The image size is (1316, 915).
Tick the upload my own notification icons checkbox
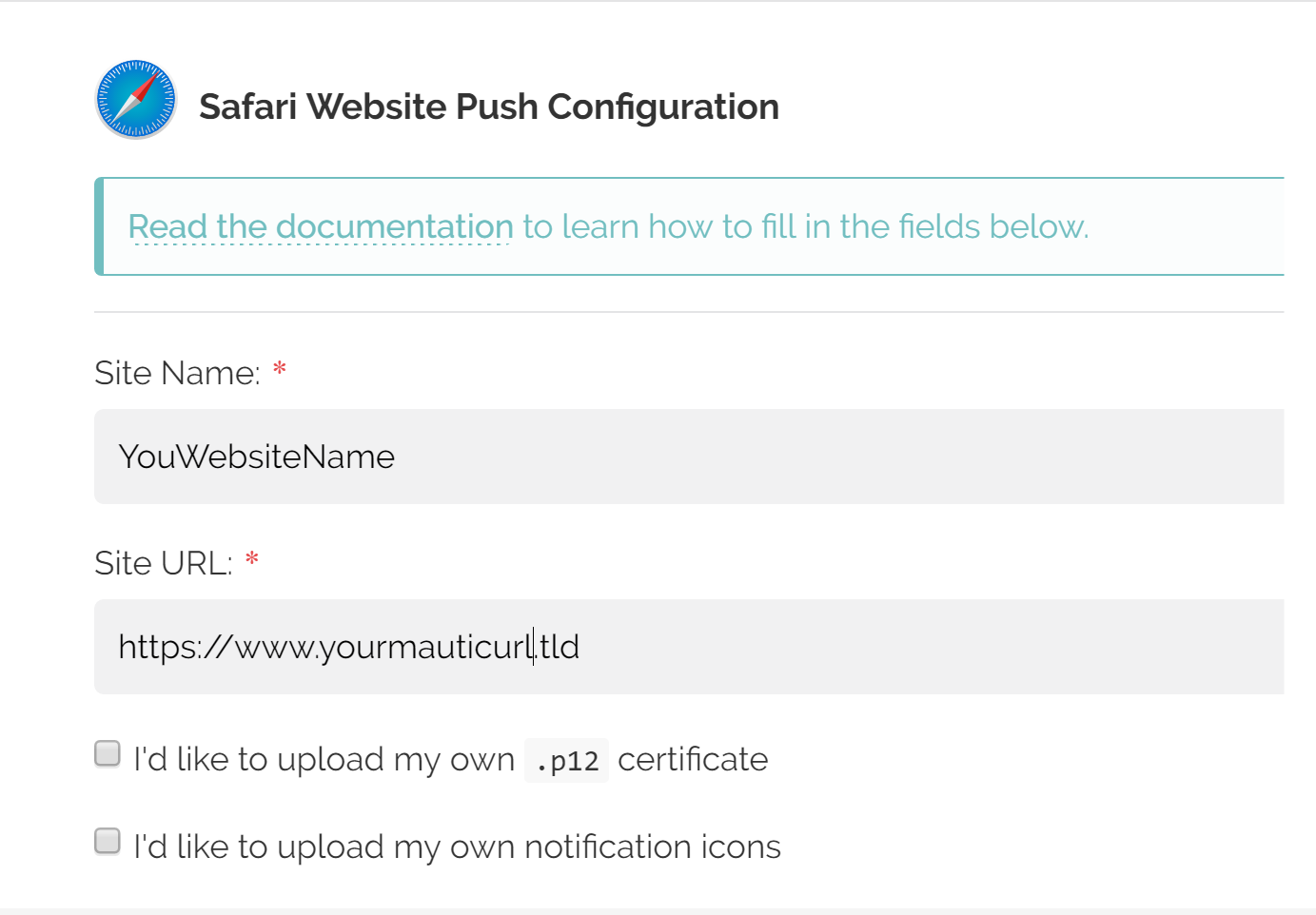(108, 842)
